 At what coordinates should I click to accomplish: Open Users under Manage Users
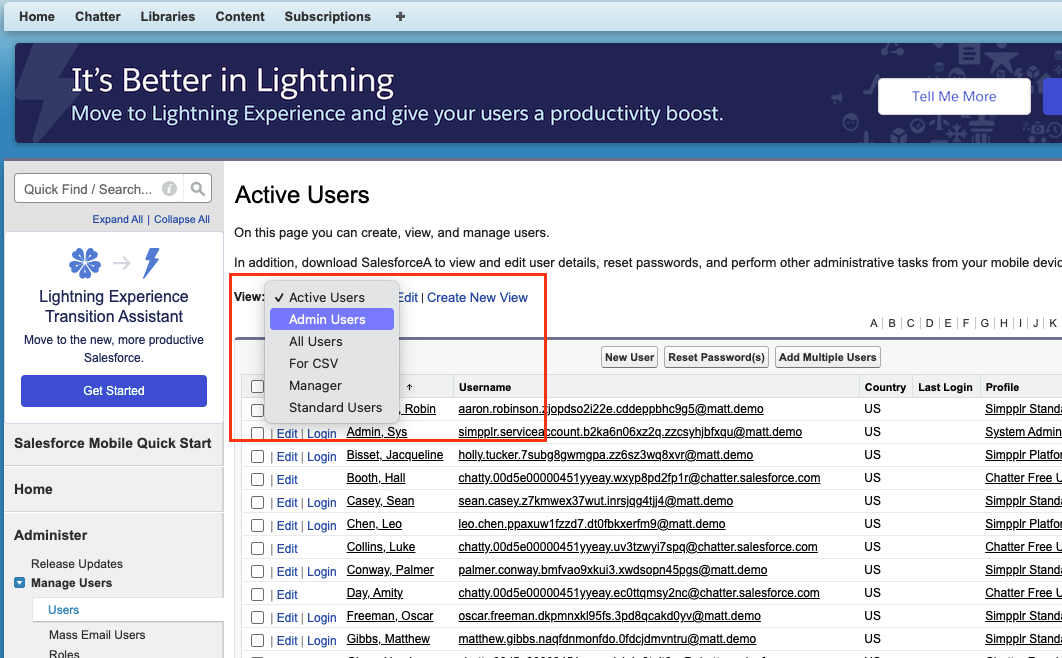click(64, 610)
